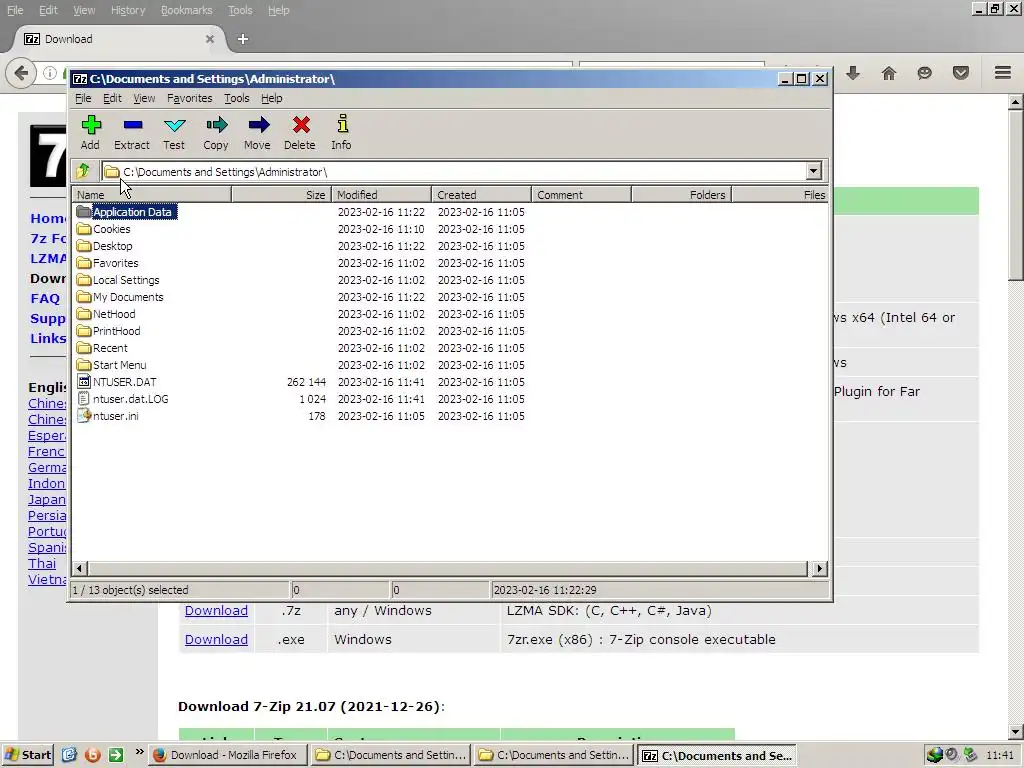Viewport: 1024px width, 768px height.
Task: Click the Windows Start button
Action: click(x=28, y=755)
